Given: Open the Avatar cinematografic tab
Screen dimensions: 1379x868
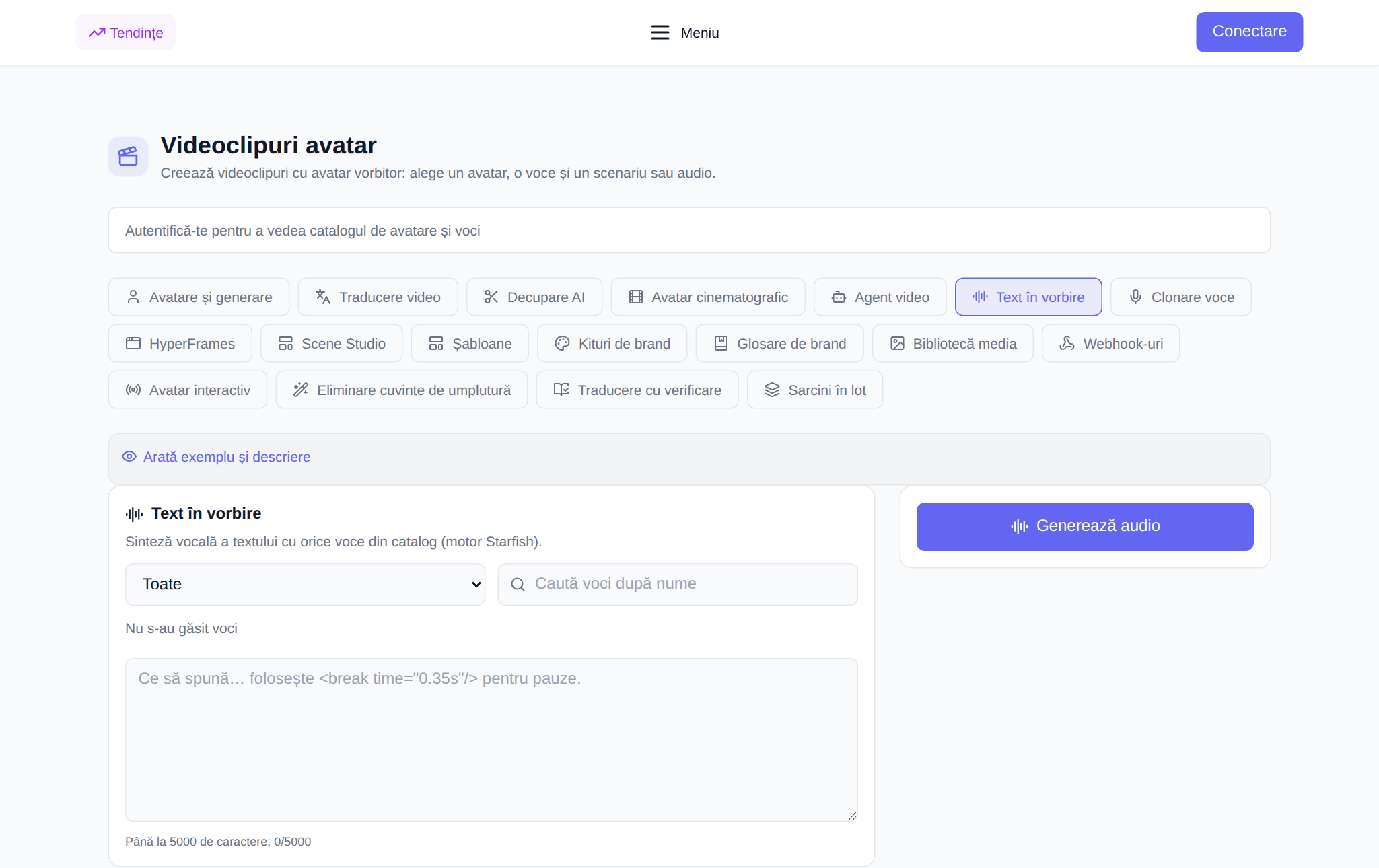Looking at the screenshot, I should pyautogui.click(x=708, y=297).
